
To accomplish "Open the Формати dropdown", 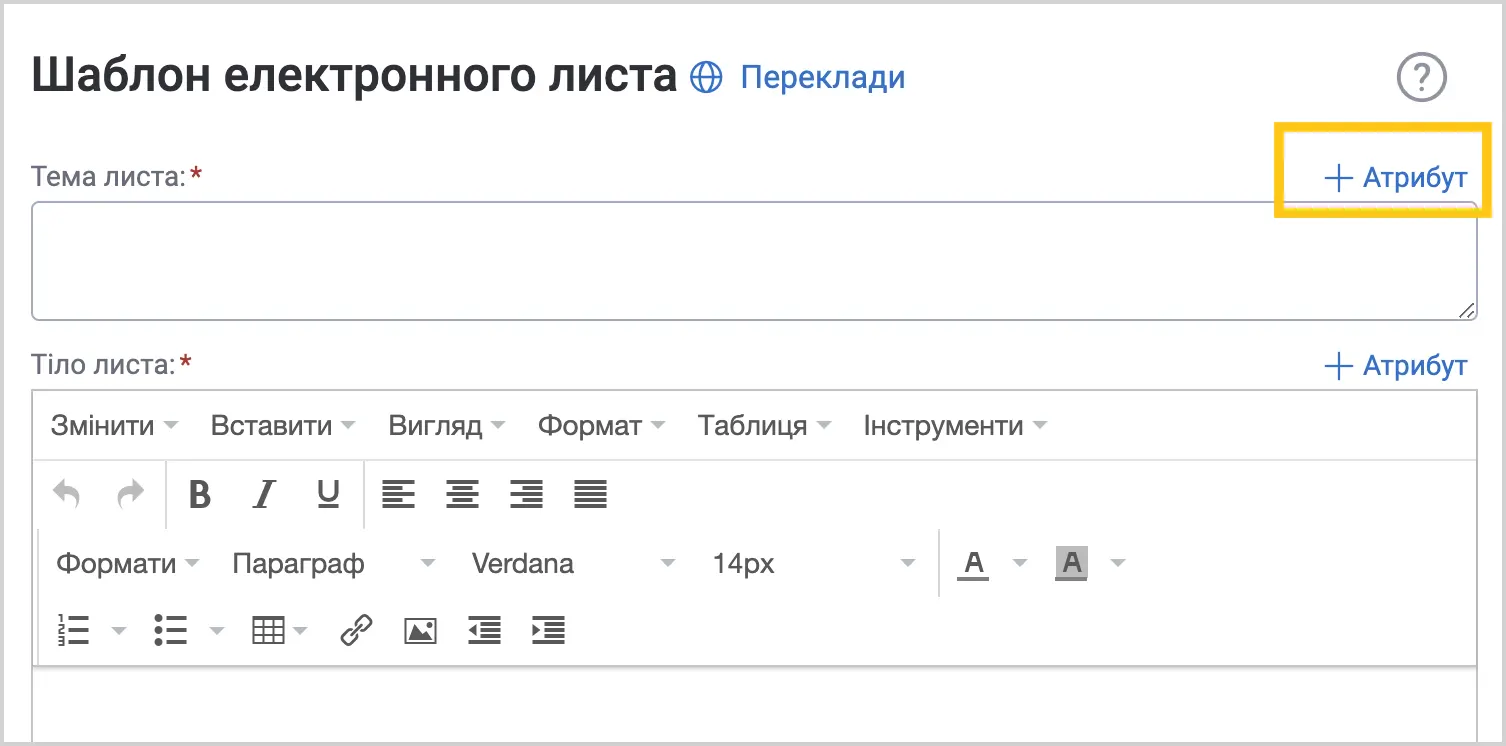I will 127,564.
